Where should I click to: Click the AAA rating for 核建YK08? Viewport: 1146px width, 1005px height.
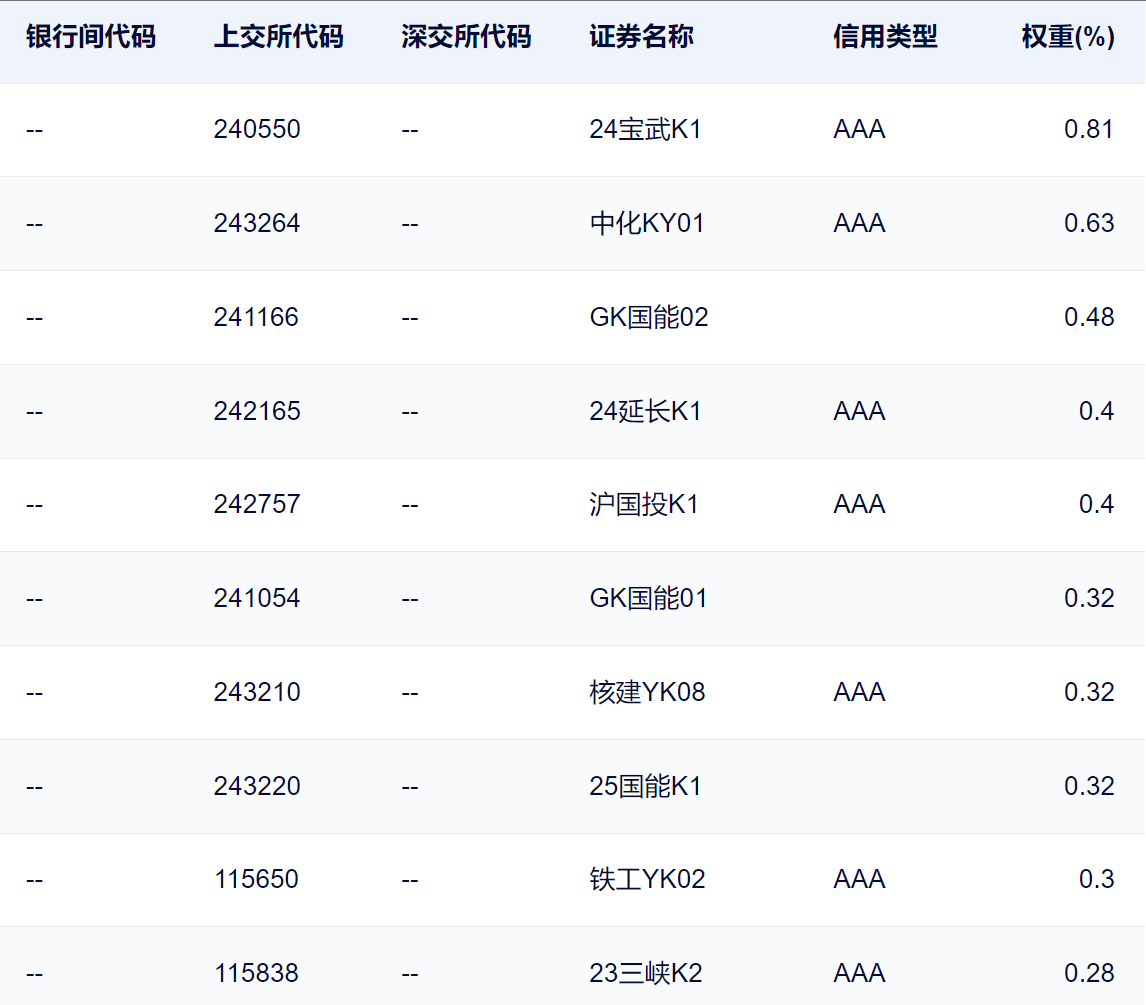[x=860, y=692]
